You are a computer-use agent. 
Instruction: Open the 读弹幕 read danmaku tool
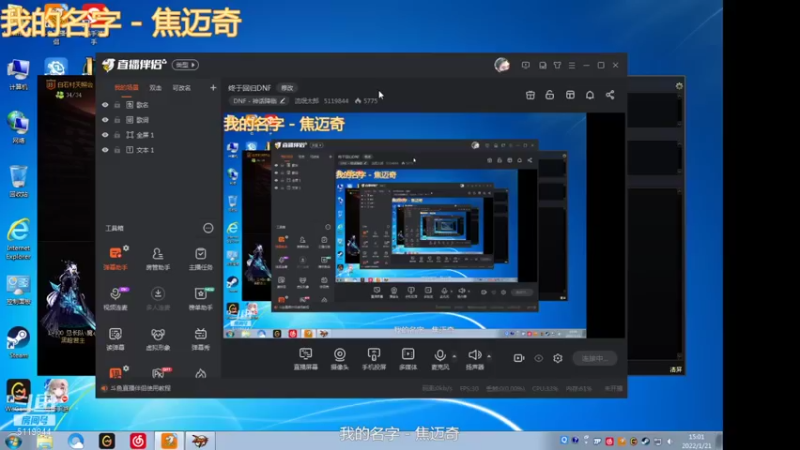point(116,338)
